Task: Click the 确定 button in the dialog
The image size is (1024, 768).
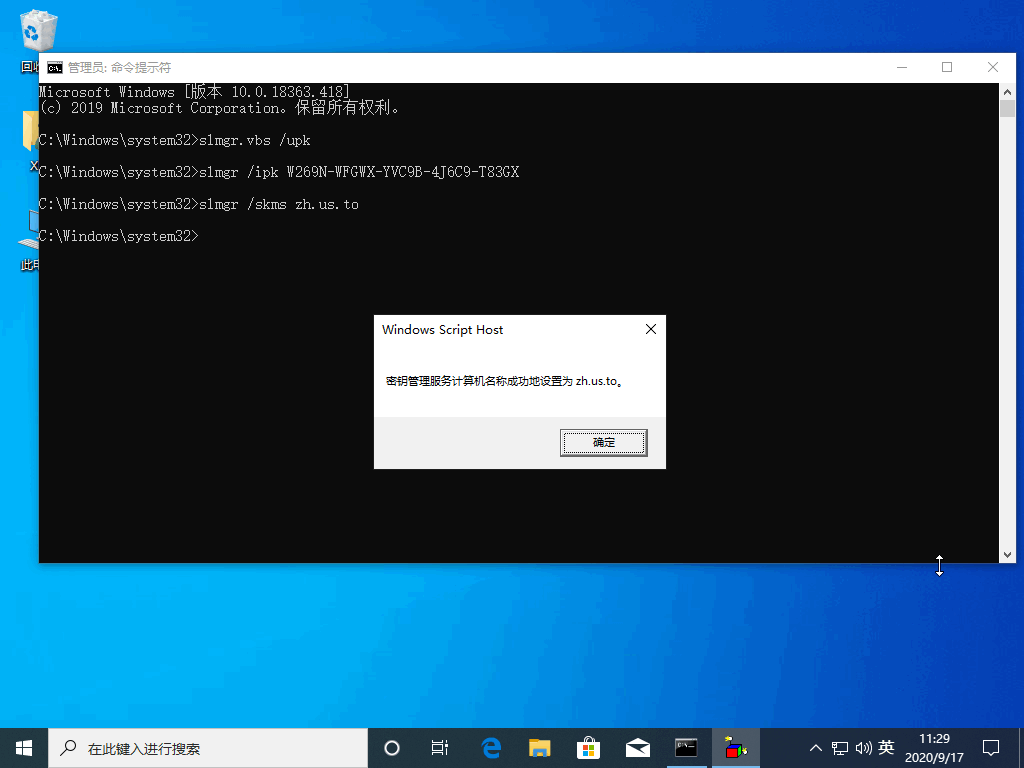Action: click(x=604, y=442)
